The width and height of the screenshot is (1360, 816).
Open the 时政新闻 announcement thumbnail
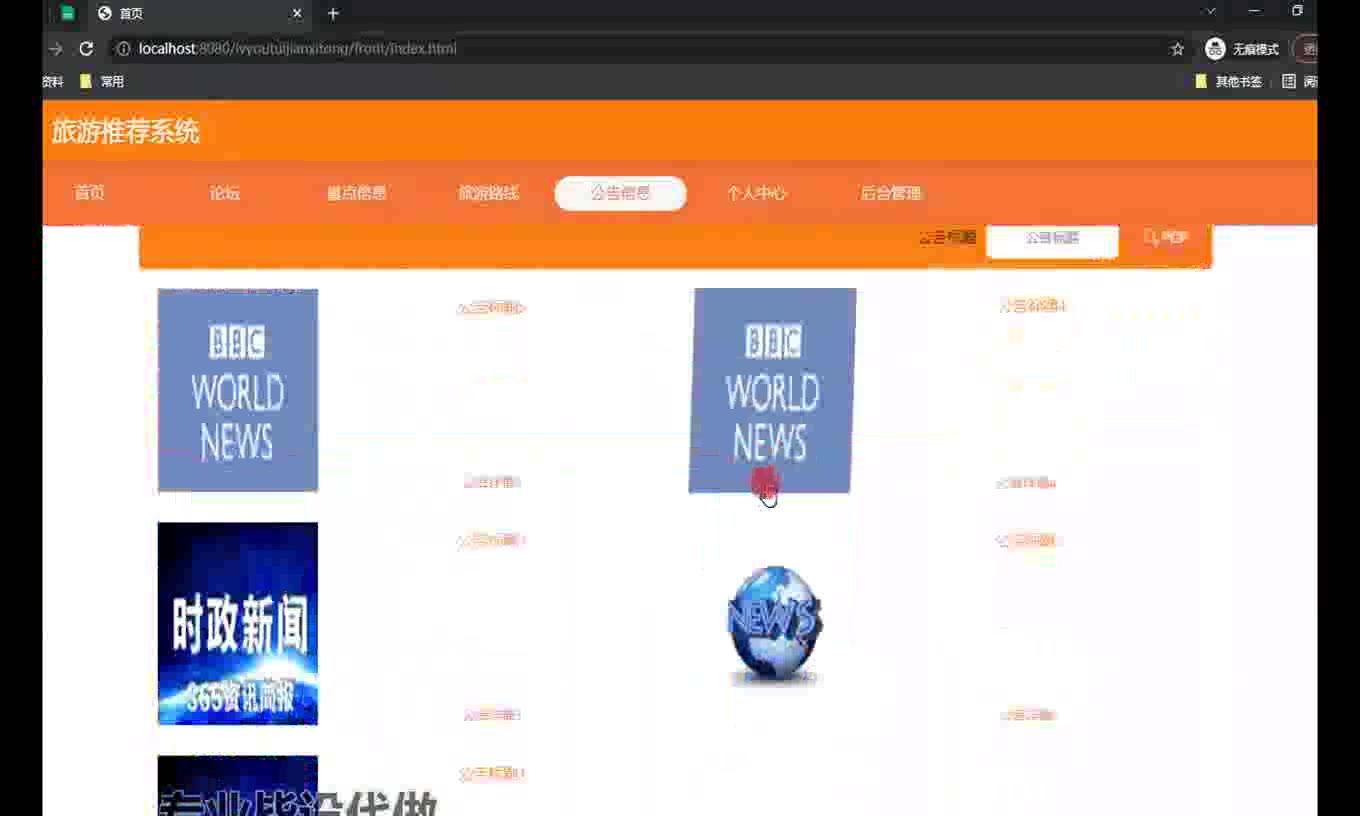pyautogui.click(x=238, y=623)
